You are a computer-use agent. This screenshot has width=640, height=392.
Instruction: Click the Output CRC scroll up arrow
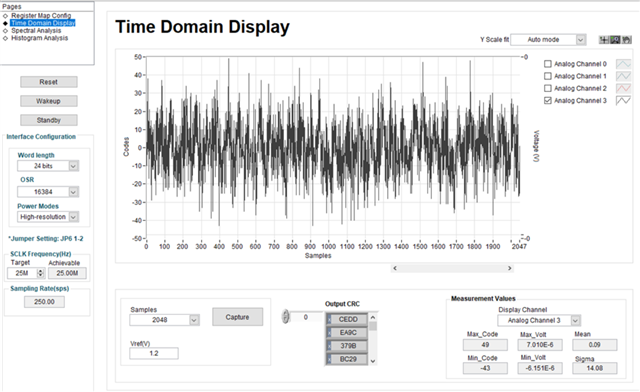tap(373, 317)
